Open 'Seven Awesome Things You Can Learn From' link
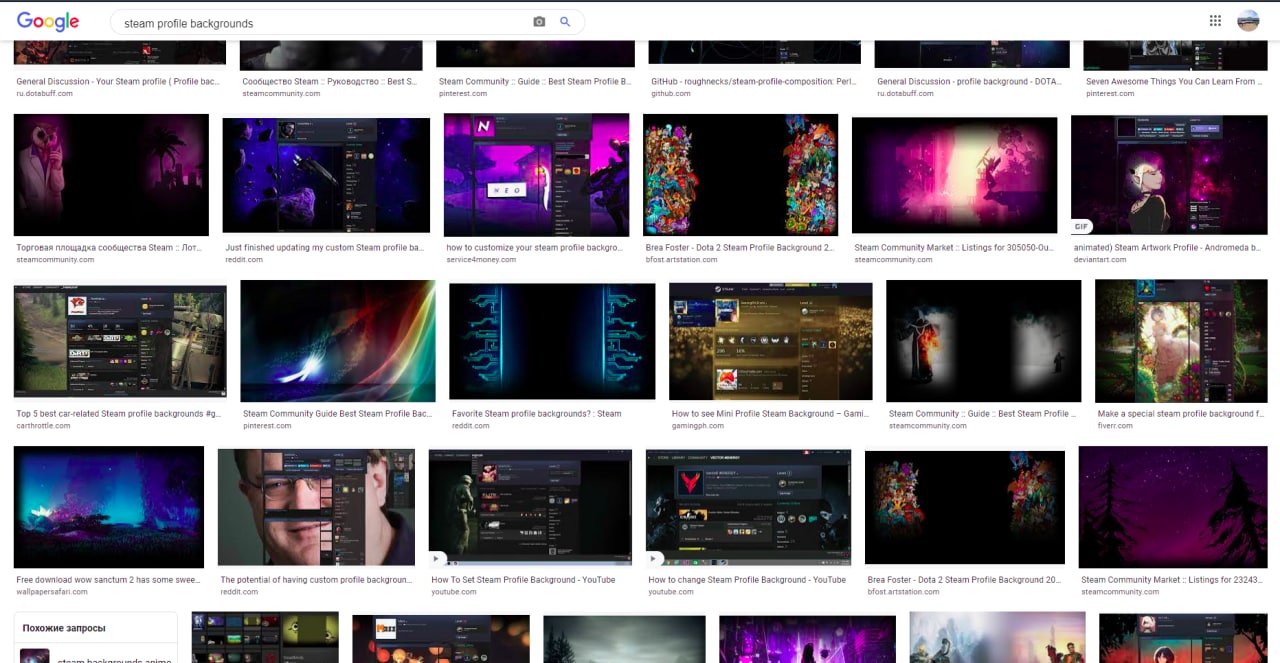1280x663 pixels. (x=1172, y=82)
